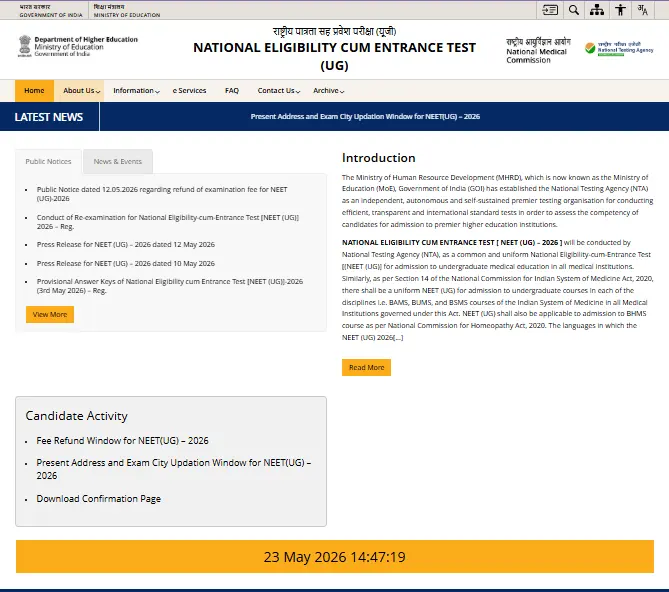This screenshot has height=592, width=669.
Task: Click the National Medical Commission logo
Action: [x=538, y=51]
